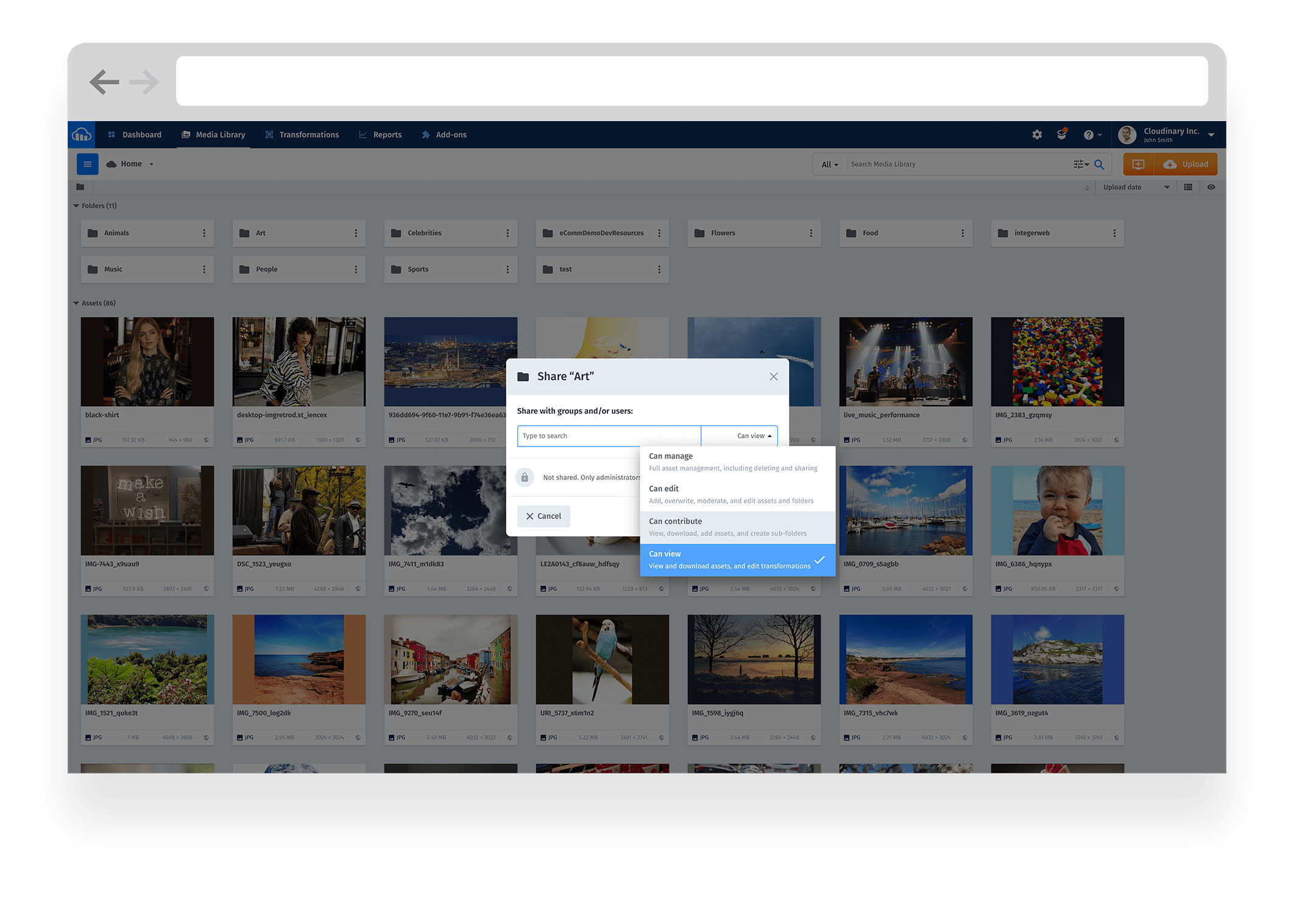Click the DSC_1523_yeugxo file name
This screenshot has height=924, width=1294.
(264, 564)
